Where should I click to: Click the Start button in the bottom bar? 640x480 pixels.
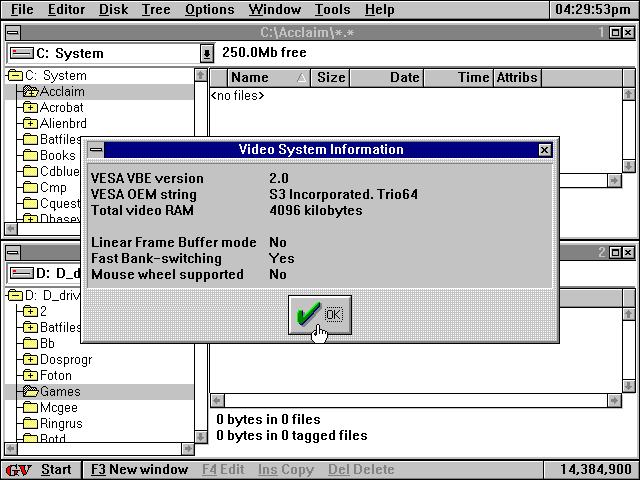point(56,470)
